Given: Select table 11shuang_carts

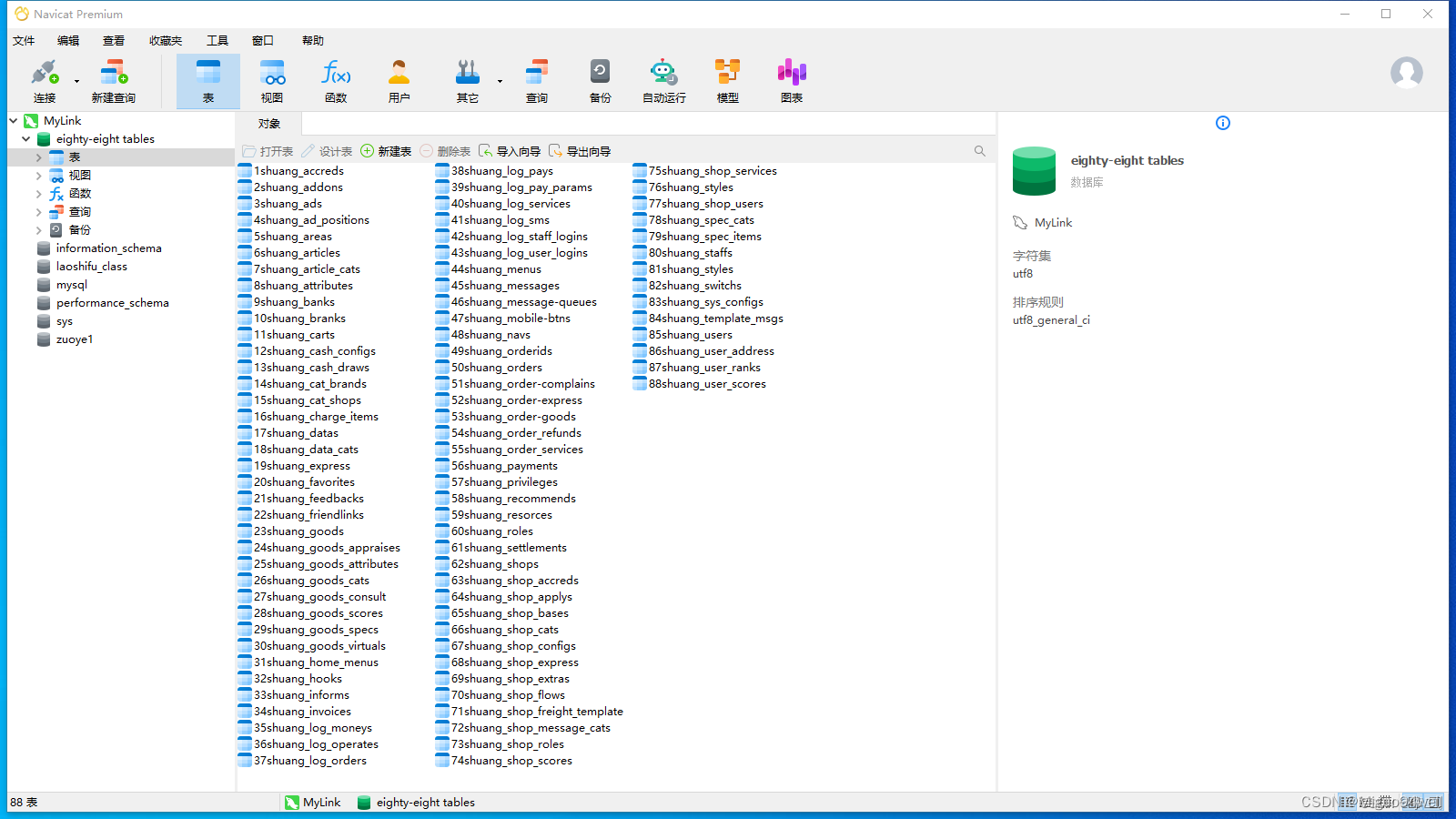Looking at the screenshot, I should point(287,334).
